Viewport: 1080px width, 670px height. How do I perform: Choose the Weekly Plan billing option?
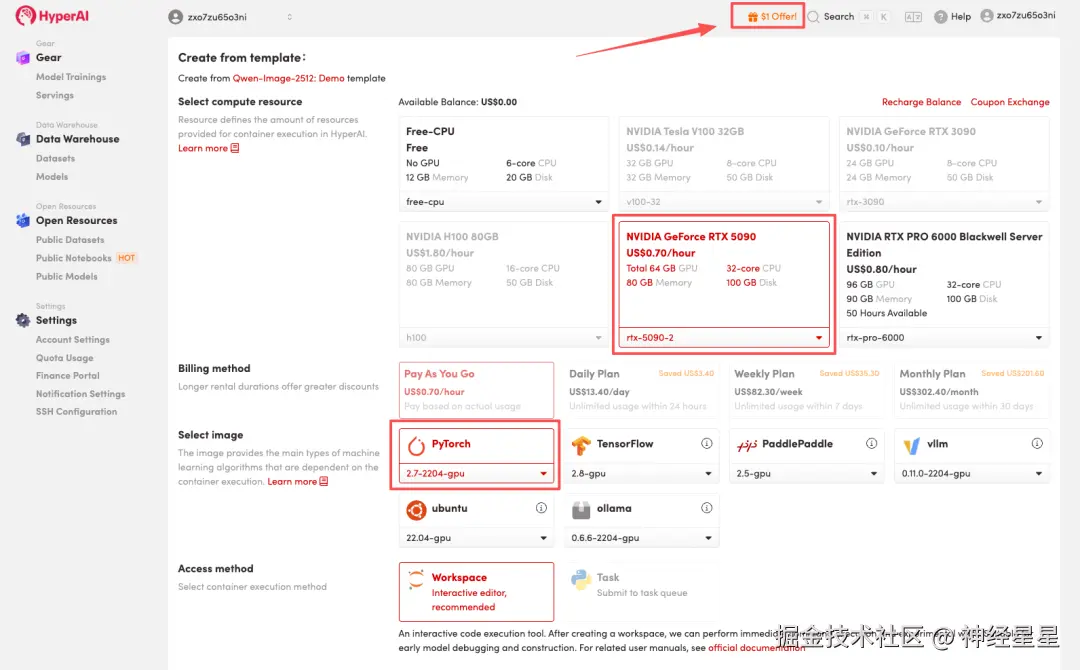point(807,390)
